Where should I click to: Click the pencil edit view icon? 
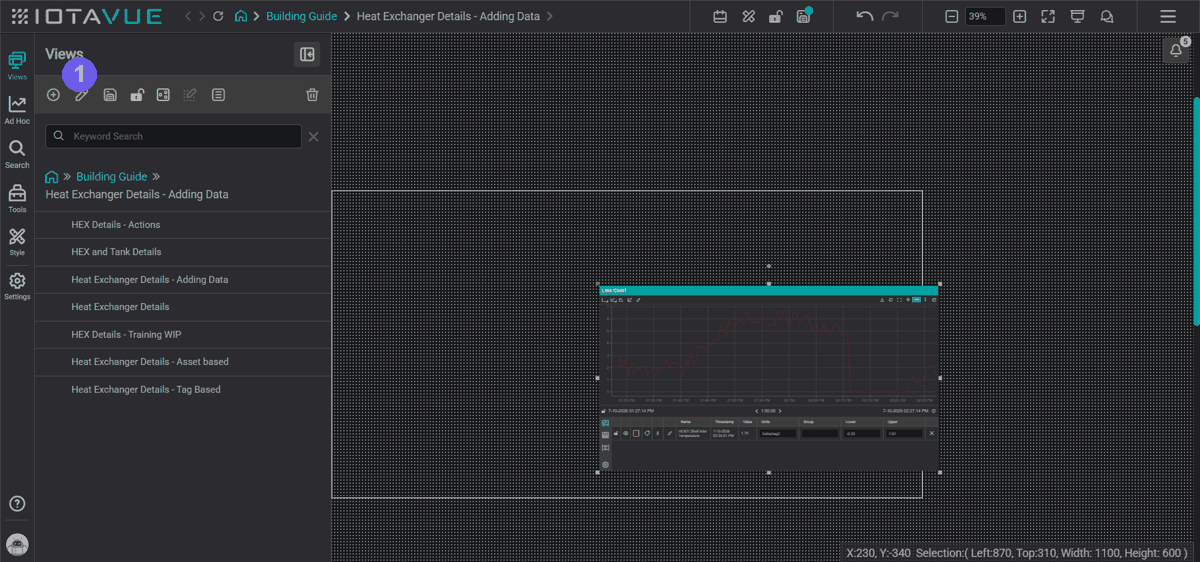(x=82, y=95)
